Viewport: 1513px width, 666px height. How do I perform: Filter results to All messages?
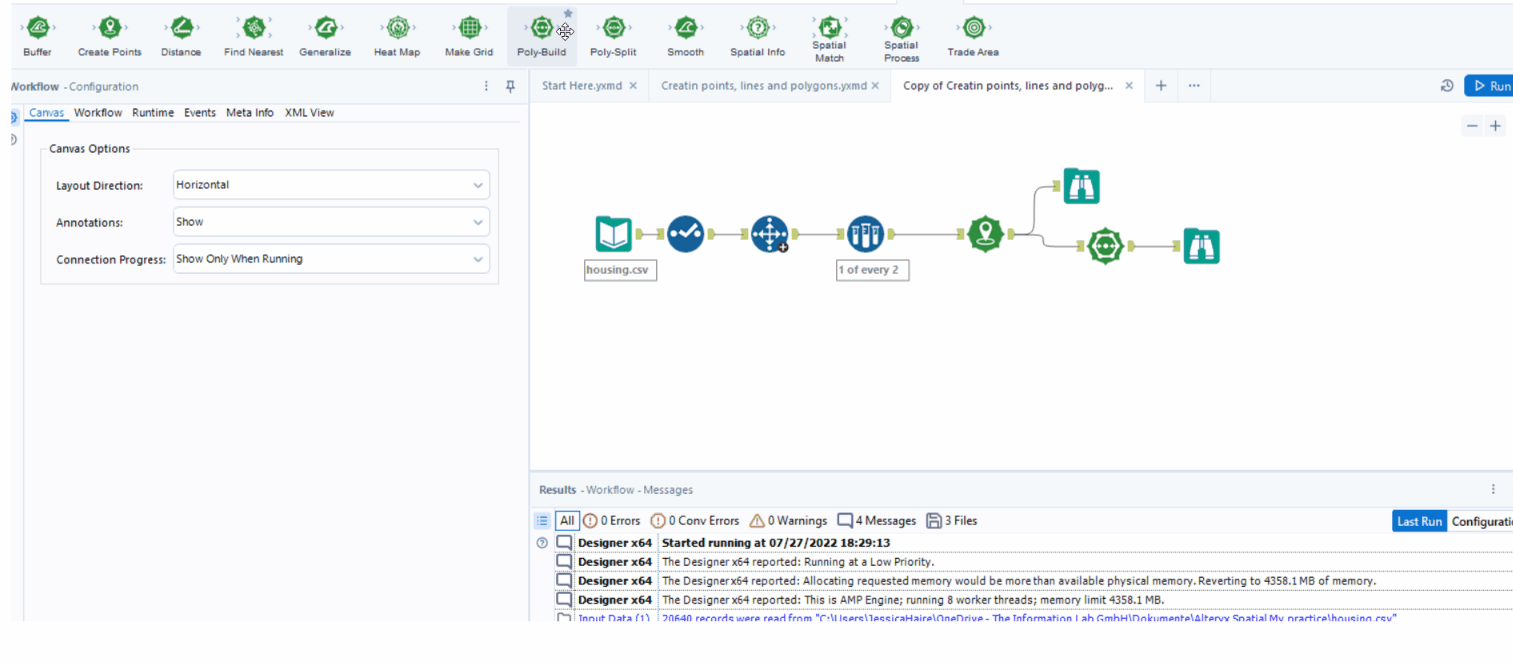567,521
